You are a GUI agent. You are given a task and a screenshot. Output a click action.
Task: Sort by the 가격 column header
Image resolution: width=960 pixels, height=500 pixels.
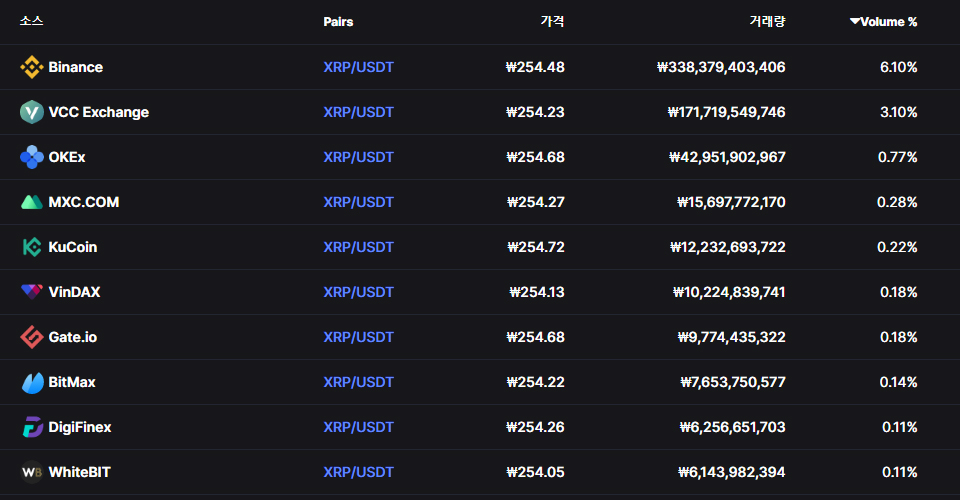(x=552, y=21)
